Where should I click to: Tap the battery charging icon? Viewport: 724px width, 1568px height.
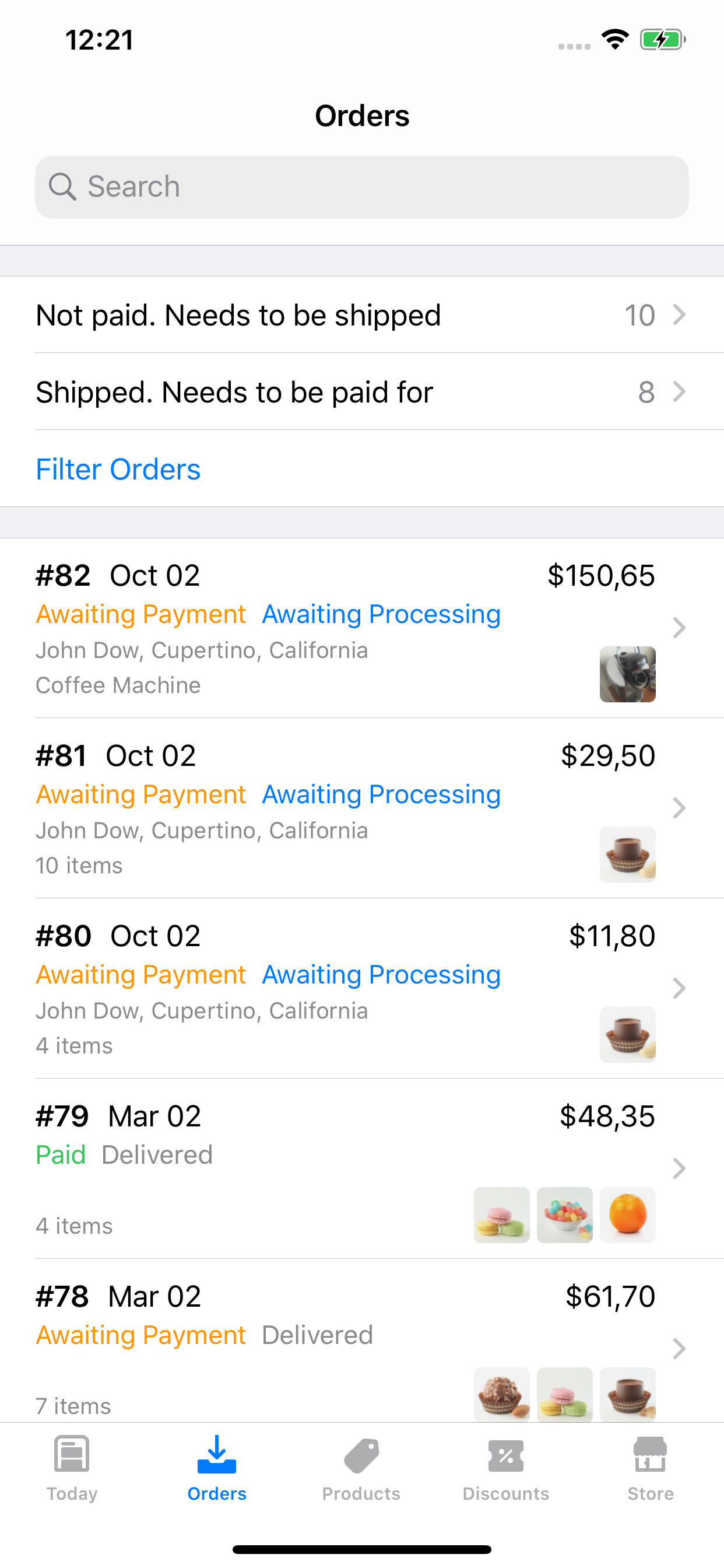[x=662, y=40]
